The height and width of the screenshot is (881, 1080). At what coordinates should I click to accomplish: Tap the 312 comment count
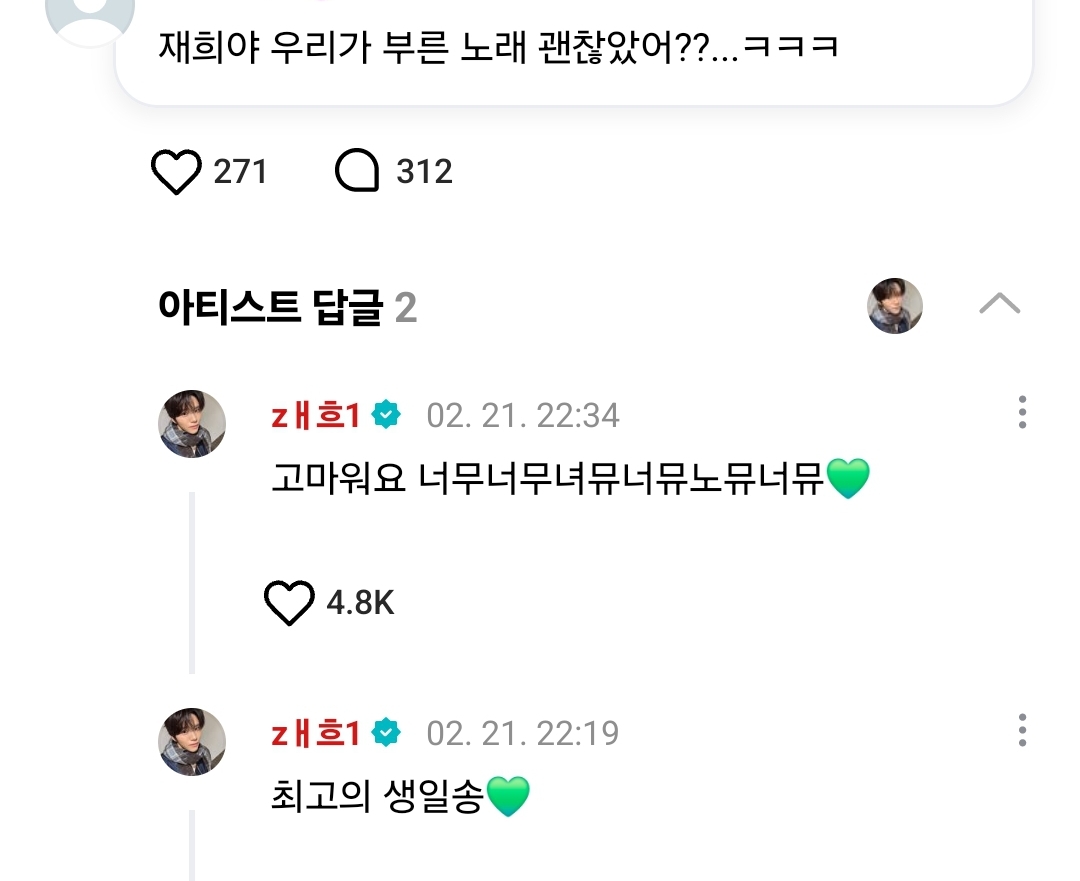424,172
